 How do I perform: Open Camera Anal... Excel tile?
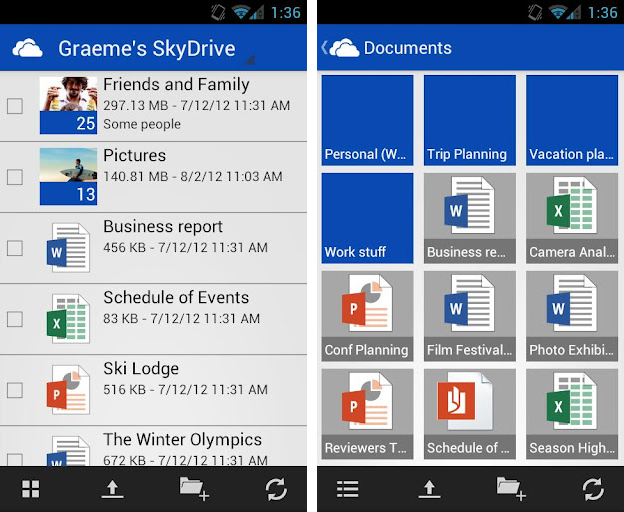tap(572, 218)
